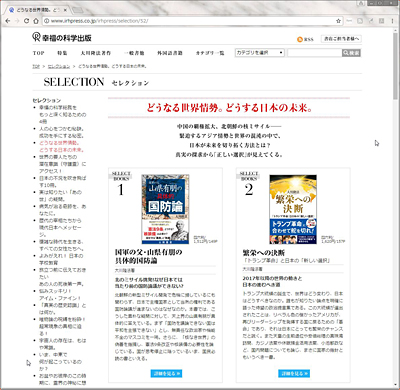
Task: Click the blue details button under book 2
Action: tap(294, 373)
